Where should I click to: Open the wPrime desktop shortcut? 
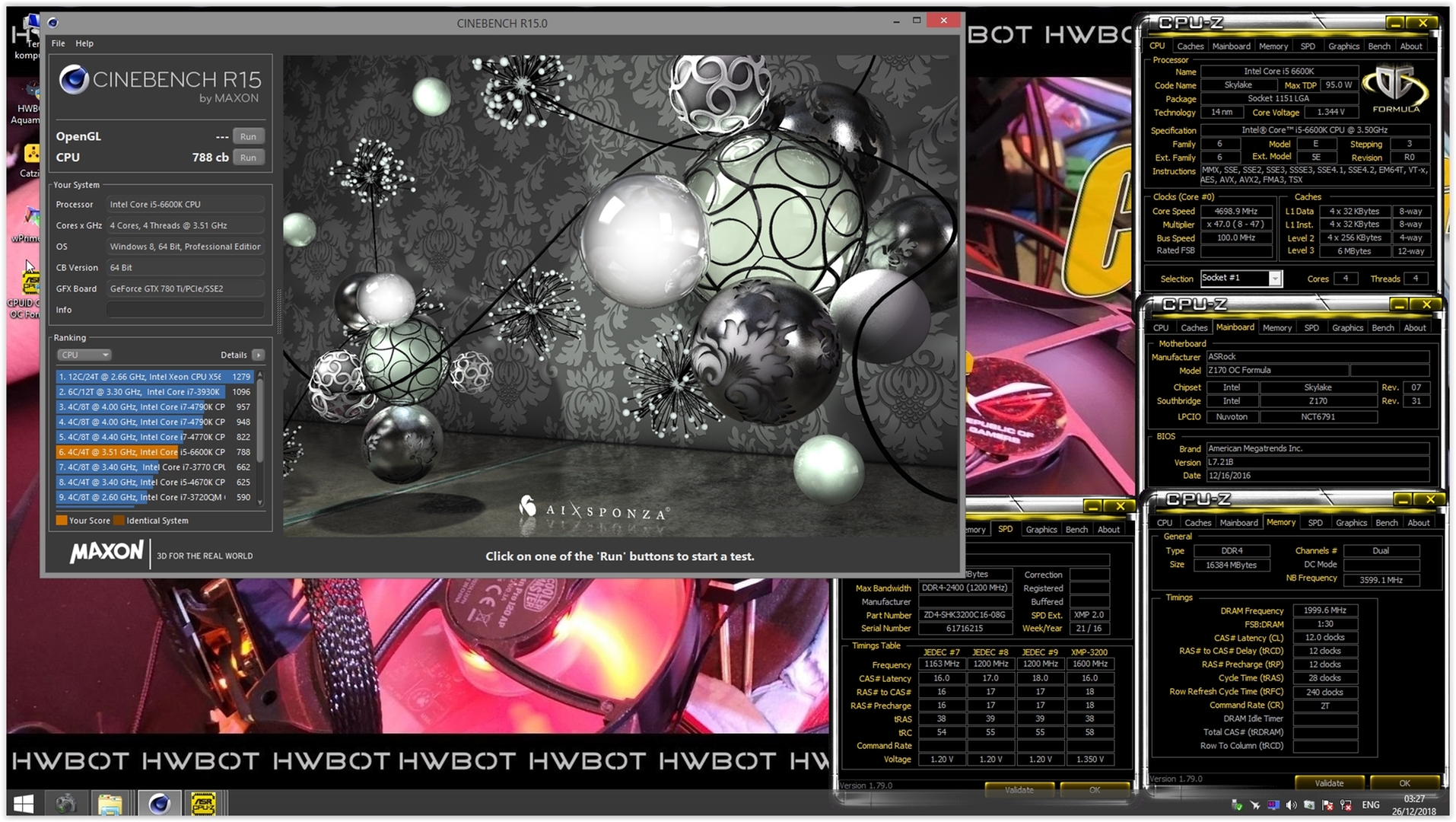[27, 225]
